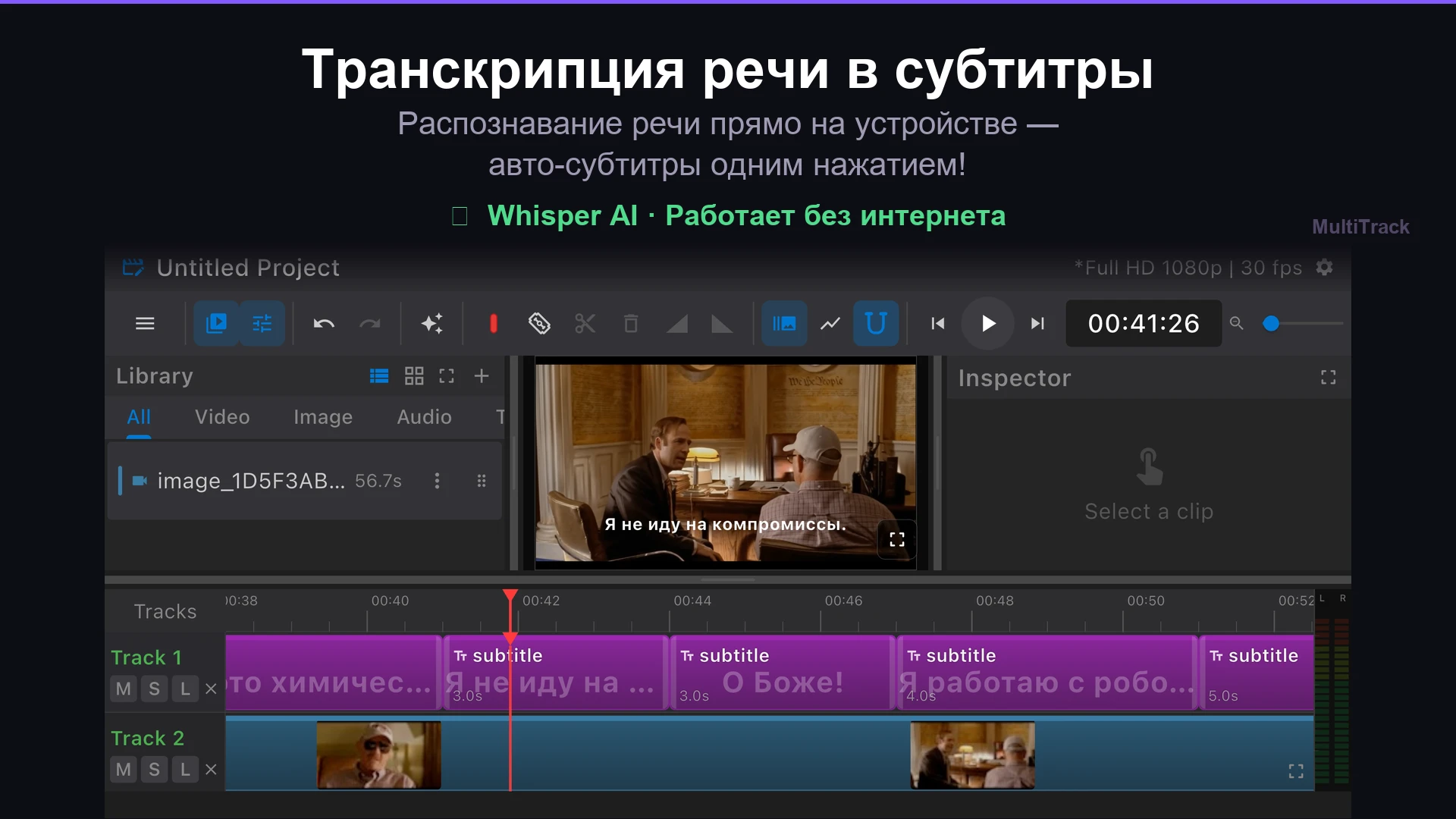Image resolution: width=1456 pixels, height=819 pixels.
Task: Click the drag handle of image_1D5F3AB item
Action: coord(482,481)
